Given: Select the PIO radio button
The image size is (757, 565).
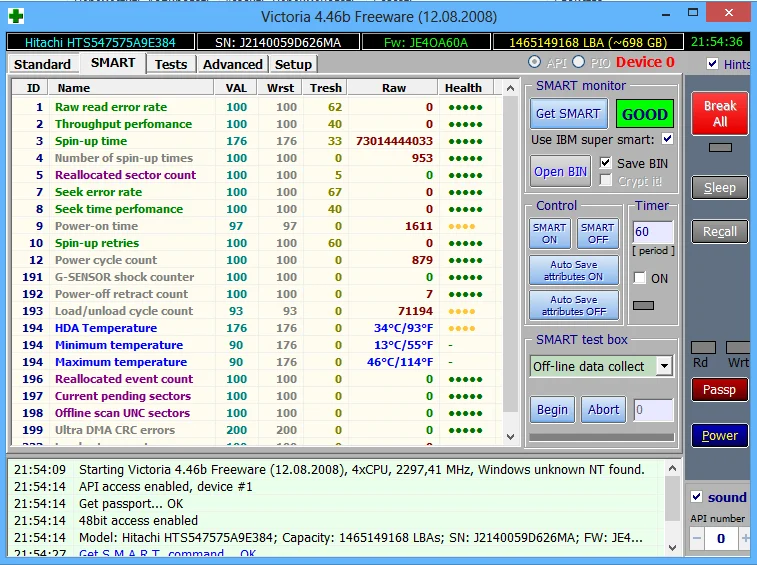Looking at the screenshot, I should (578, 62).
